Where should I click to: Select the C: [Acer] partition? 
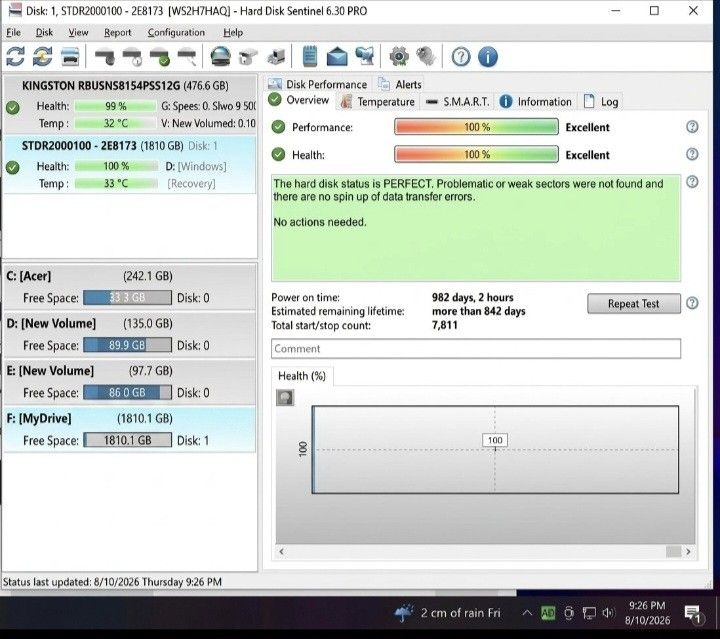pos(130,287)
